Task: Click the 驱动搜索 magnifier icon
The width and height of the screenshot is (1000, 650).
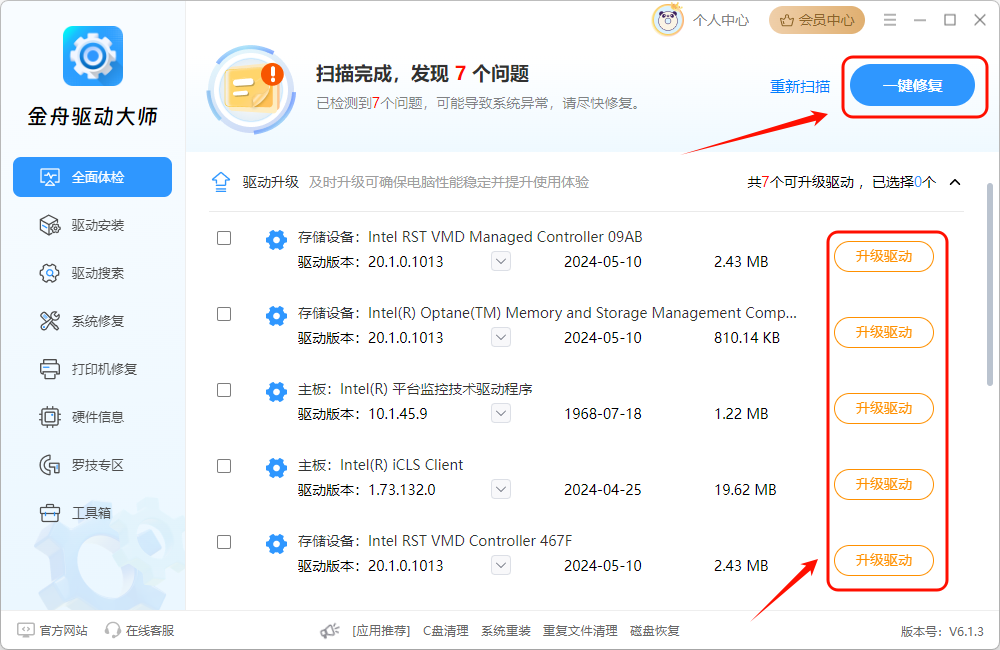Action: pyautogui.click(x=50, y=273)
